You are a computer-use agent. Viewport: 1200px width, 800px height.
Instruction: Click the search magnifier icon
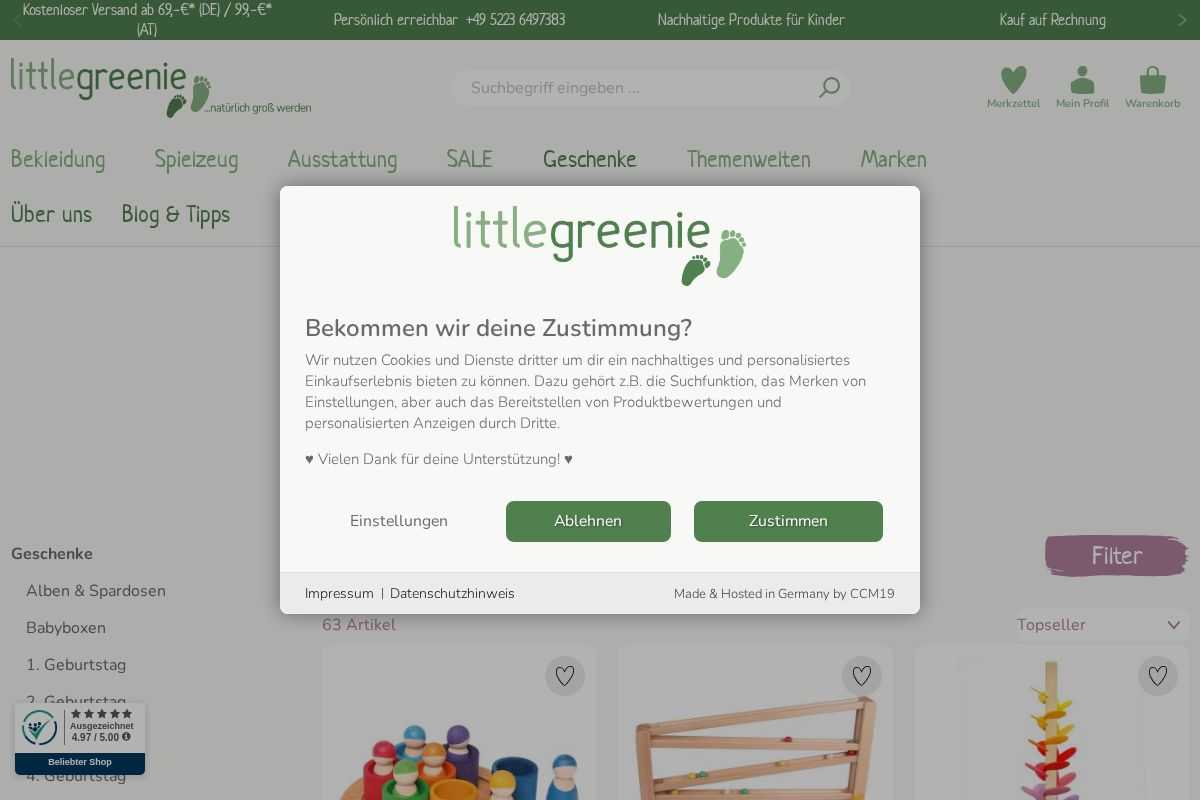[x=829, y=88]
